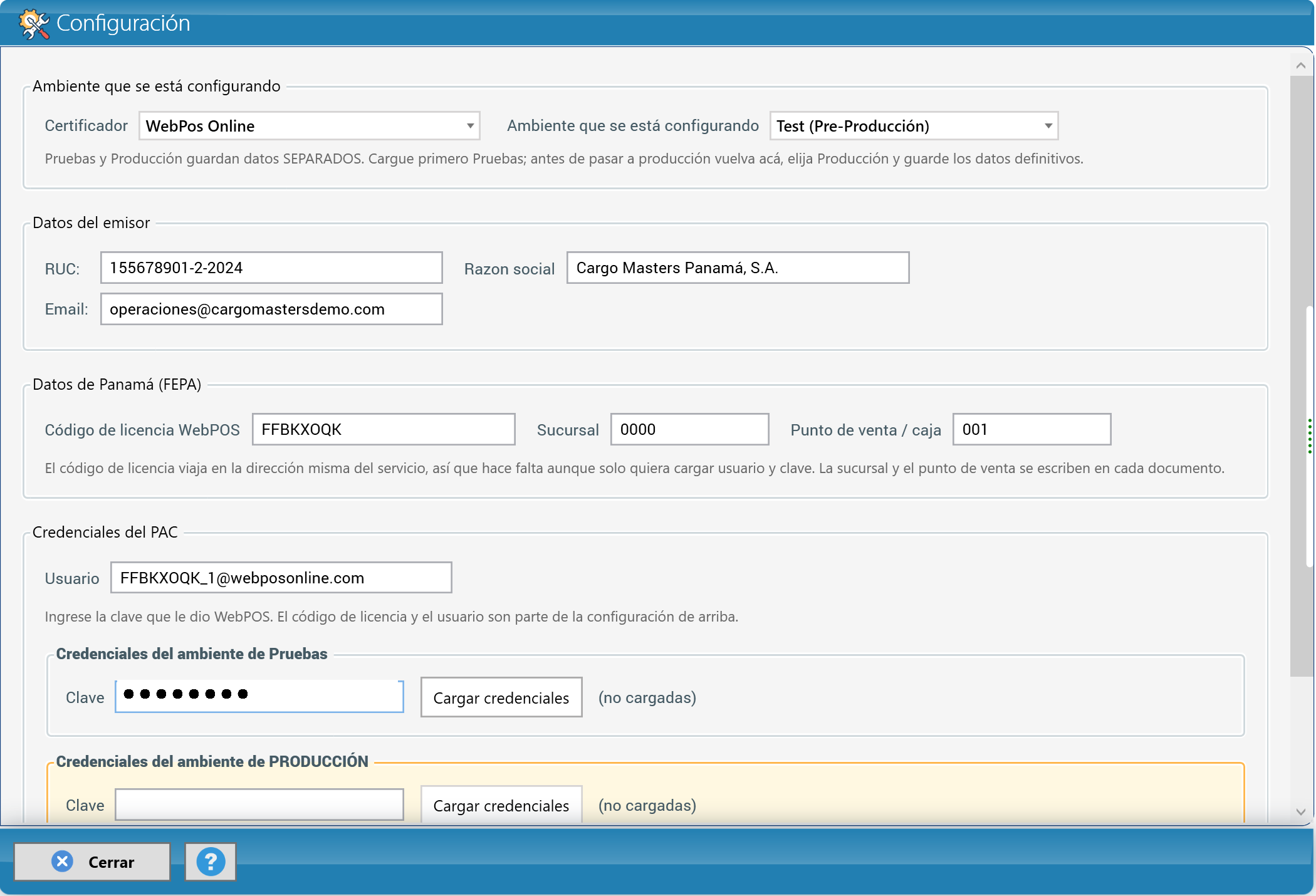This screenshot has height=896, width=1316.
Task: Click the scroll up arrow of the scrollbar
Action: pos(1301,66)
